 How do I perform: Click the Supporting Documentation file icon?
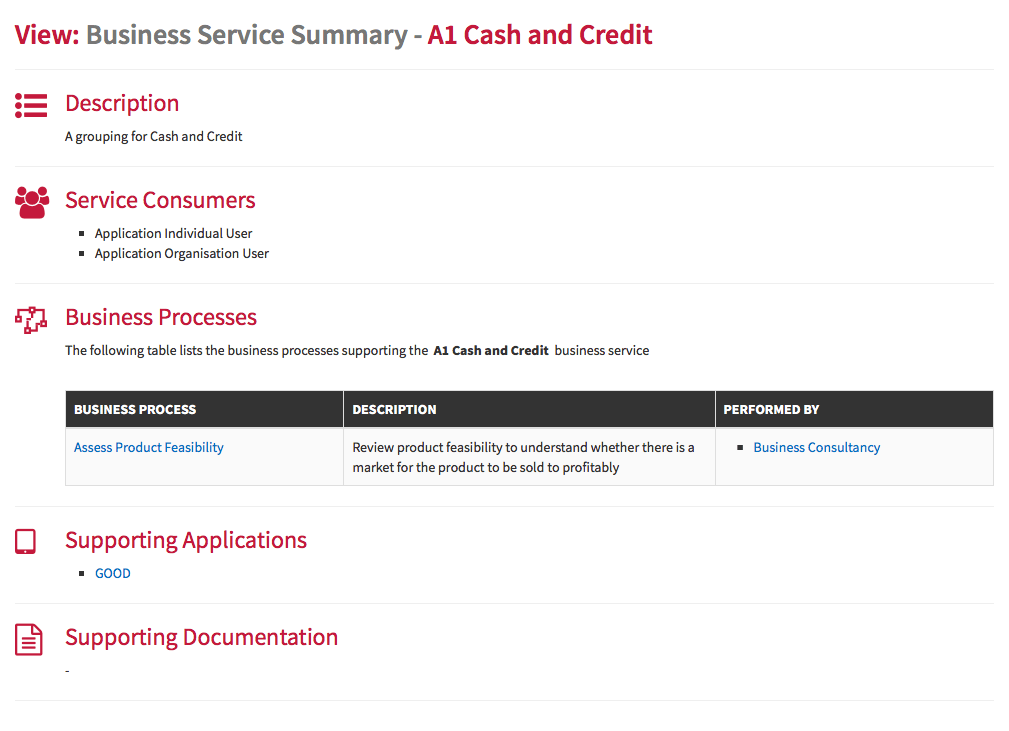click(28, 640)
